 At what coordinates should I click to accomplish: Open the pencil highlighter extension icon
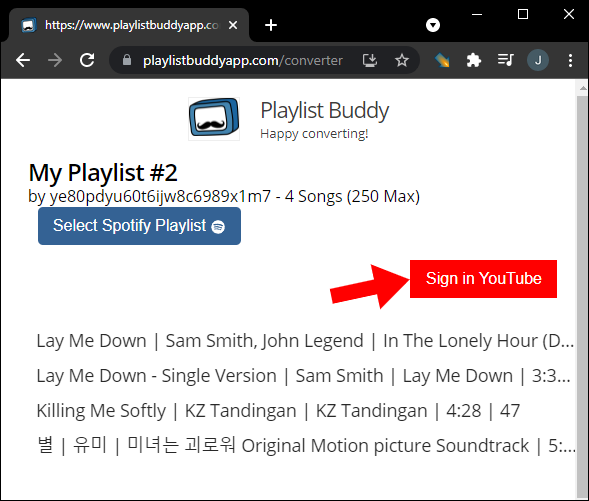pos(442,60)
